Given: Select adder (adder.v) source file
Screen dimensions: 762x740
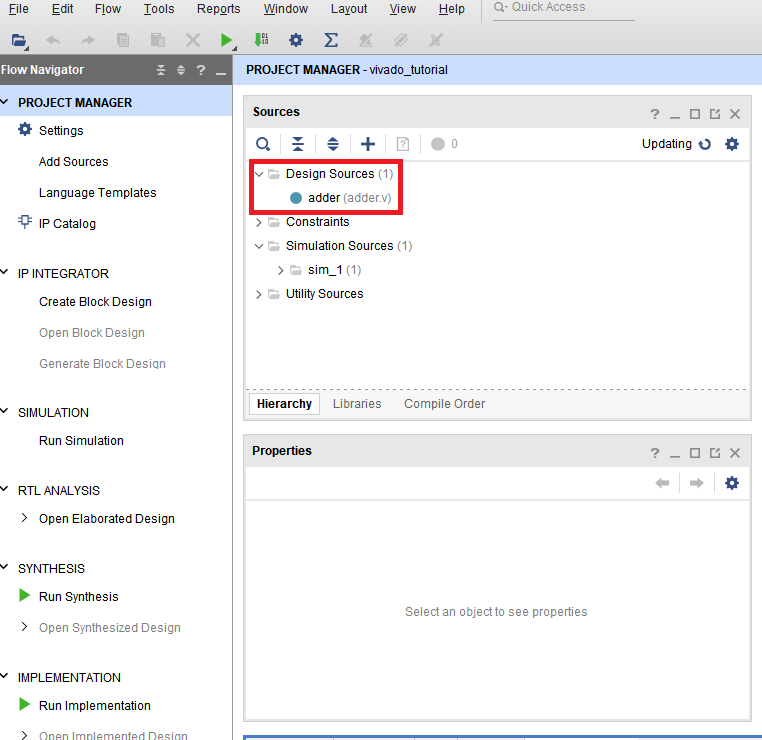Looking at the screenshot, I should [x=340, y=198].
